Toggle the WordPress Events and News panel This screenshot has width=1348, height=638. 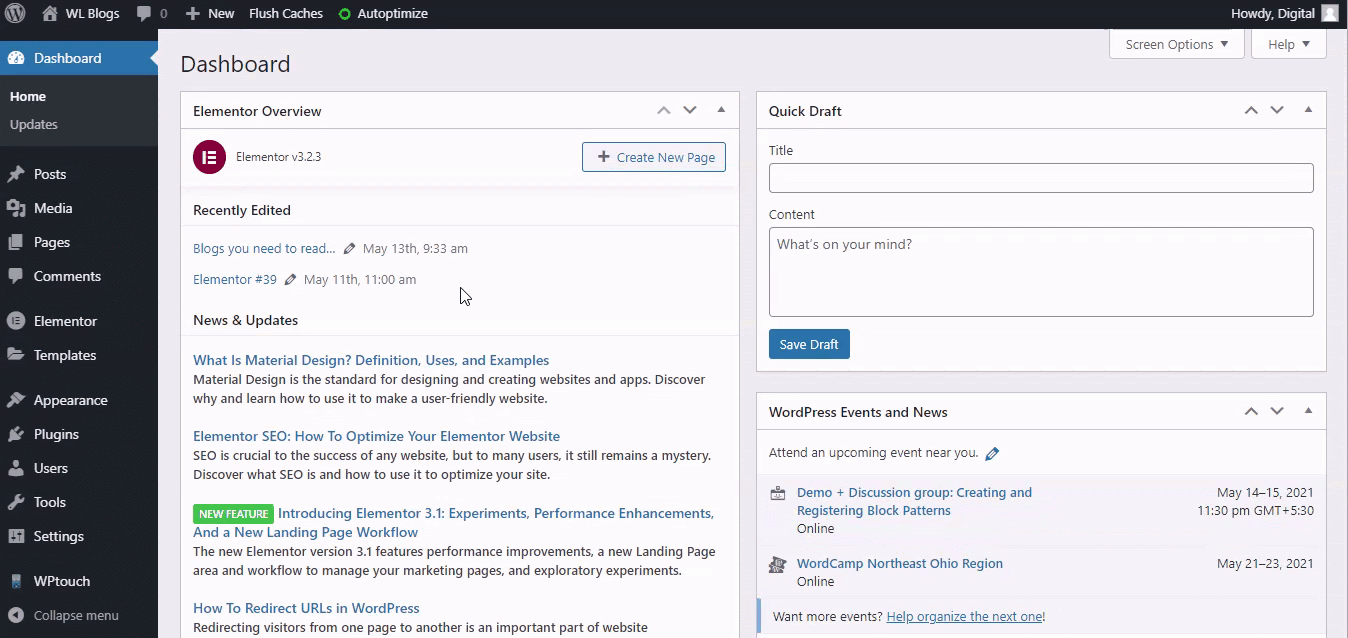[x=1308, y=411]
